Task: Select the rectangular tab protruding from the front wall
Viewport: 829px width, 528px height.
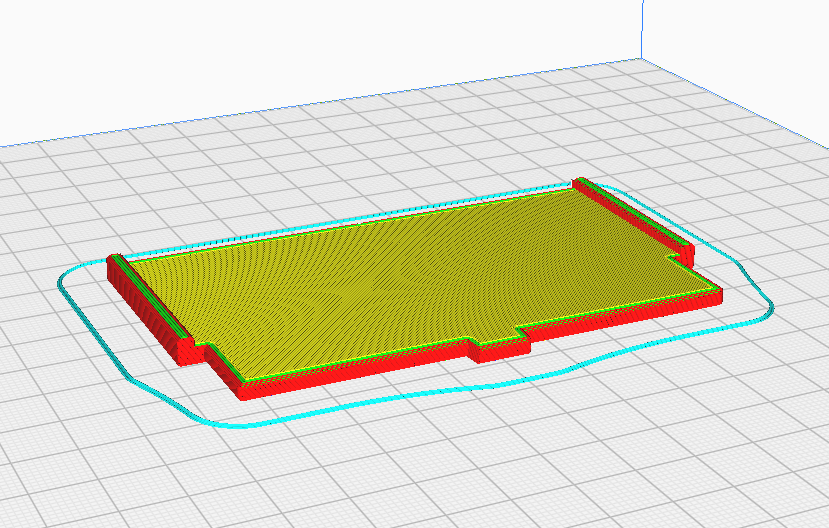Action: [x=500, y=346]
